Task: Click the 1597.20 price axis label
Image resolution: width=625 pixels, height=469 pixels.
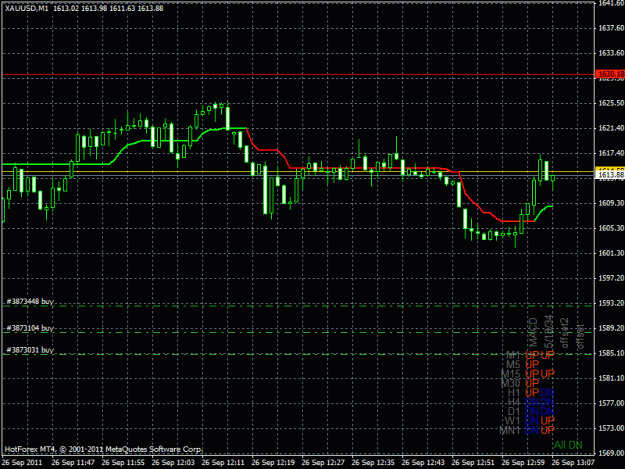Action: click(611, 278)
